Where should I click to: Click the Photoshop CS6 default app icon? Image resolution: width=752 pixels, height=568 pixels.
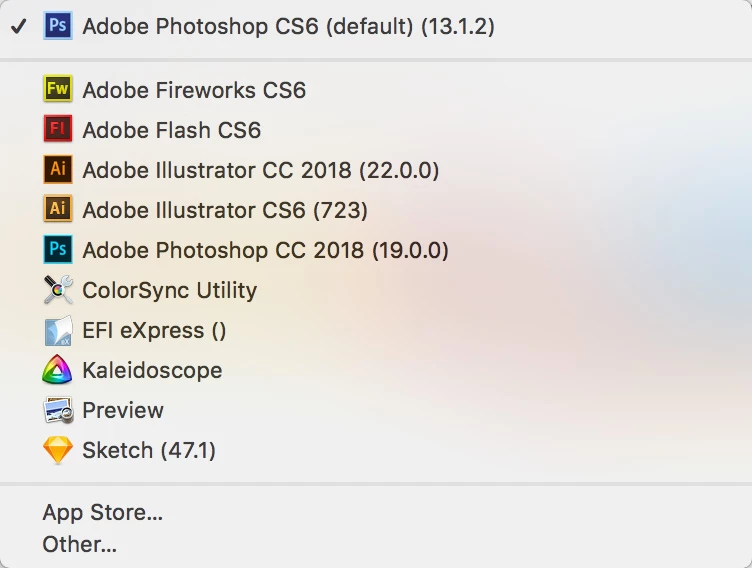coord(58,26)
